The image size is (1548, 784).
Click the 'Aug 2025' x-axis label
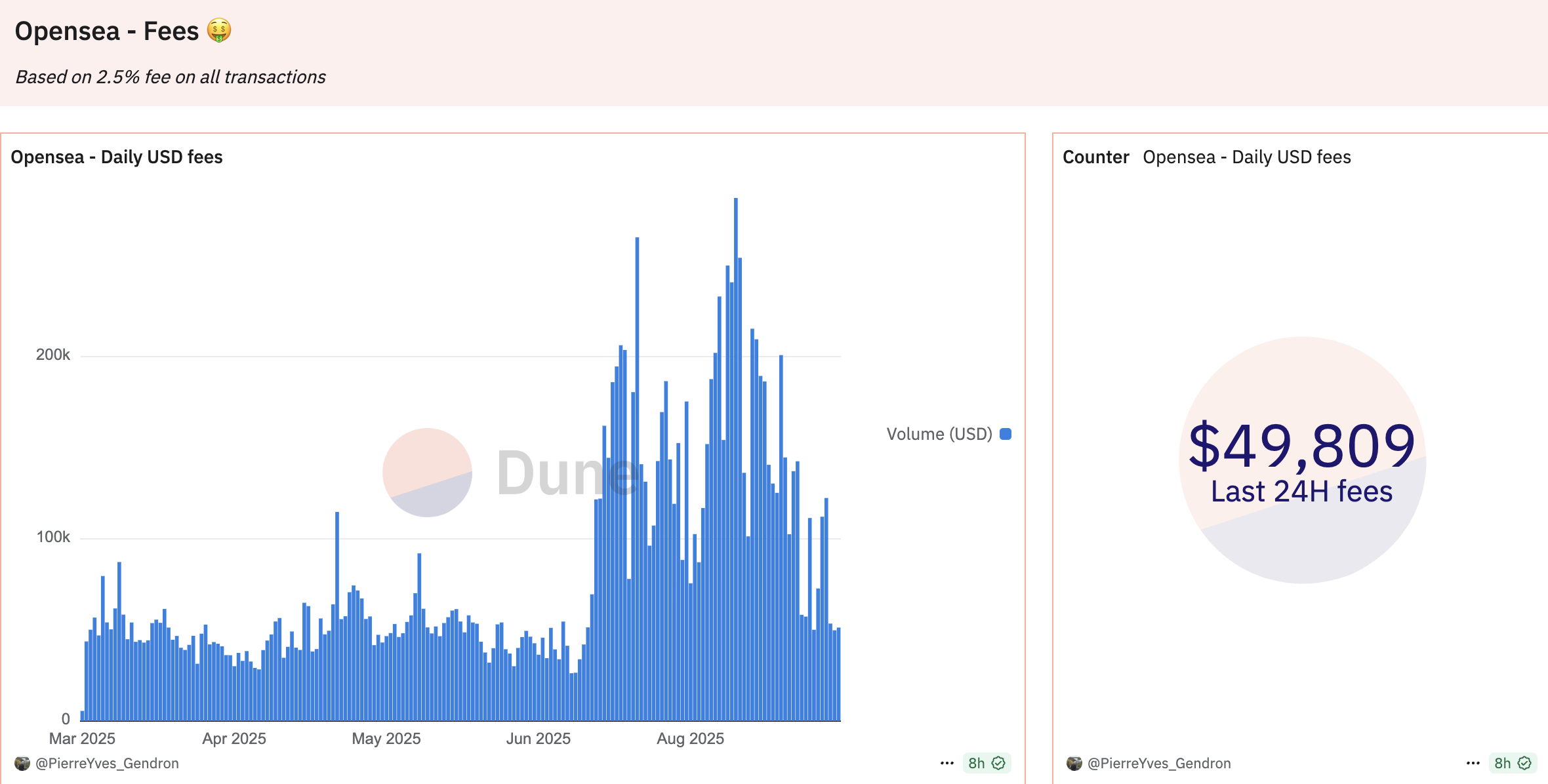(690, 739)
